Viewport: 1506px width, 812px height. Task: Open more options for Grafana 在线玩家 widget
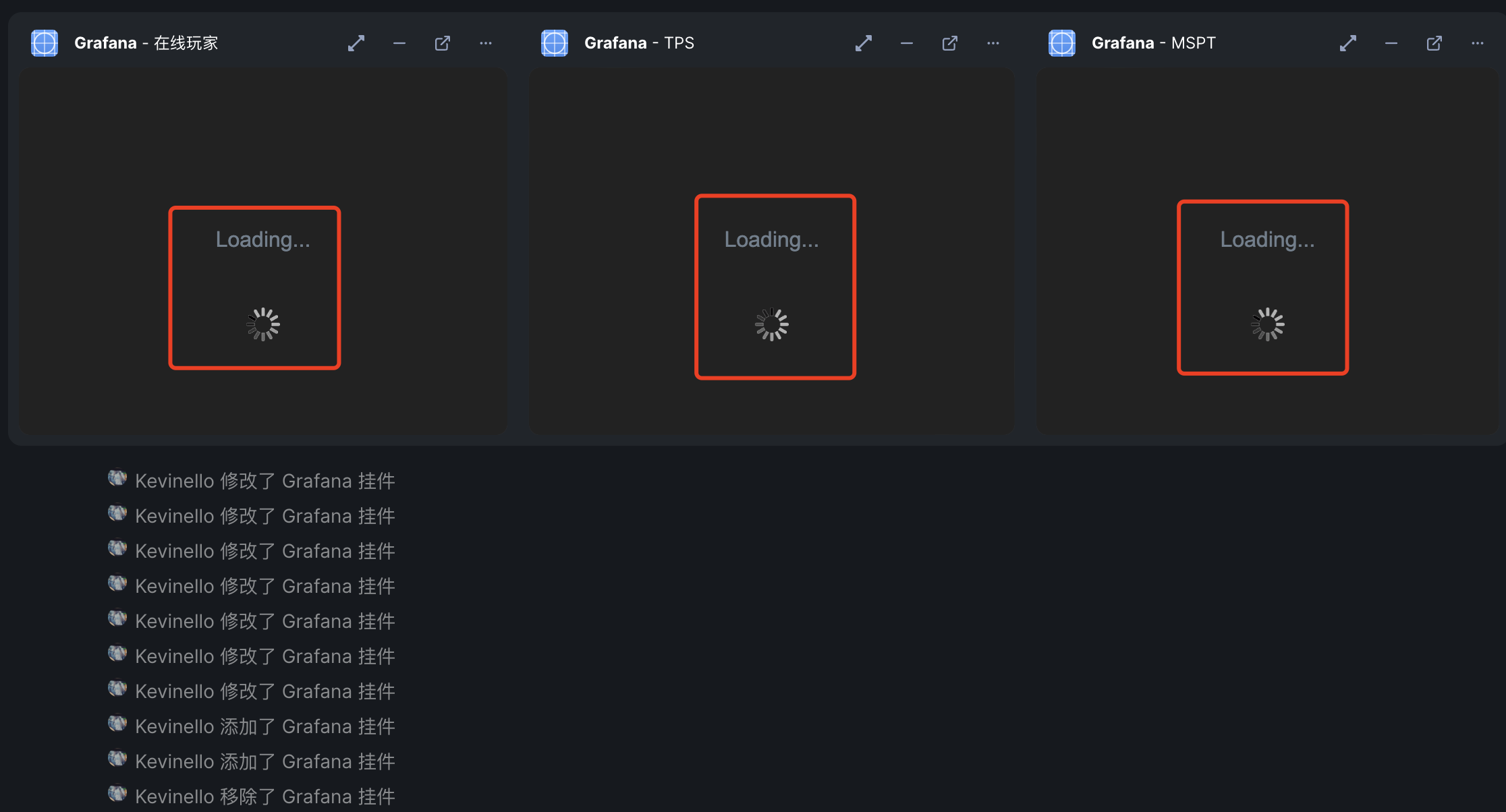486,43
